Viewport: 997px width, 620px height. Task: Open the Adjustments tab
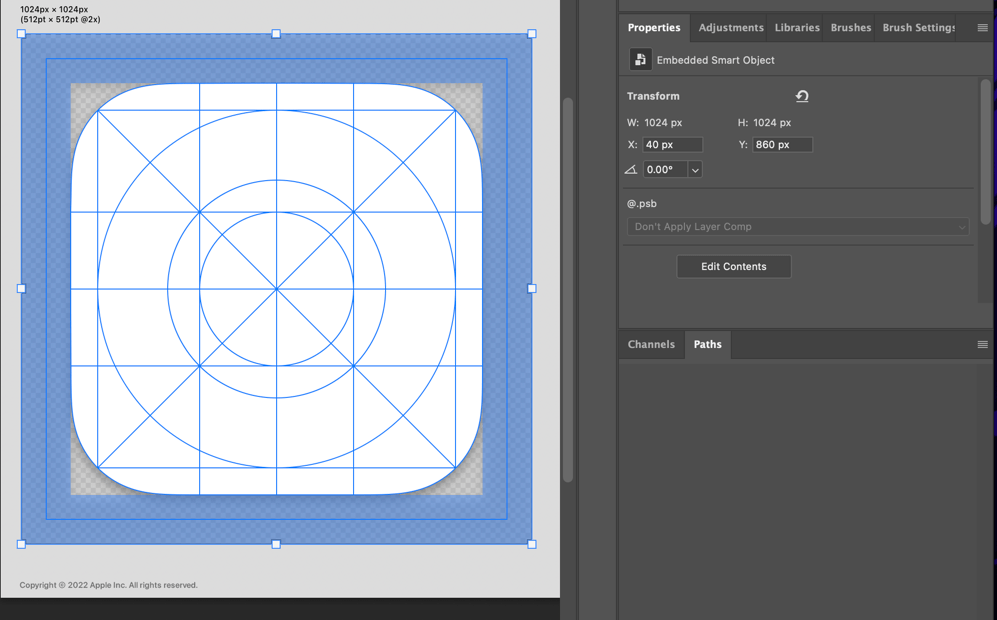[x=731, y=27]
